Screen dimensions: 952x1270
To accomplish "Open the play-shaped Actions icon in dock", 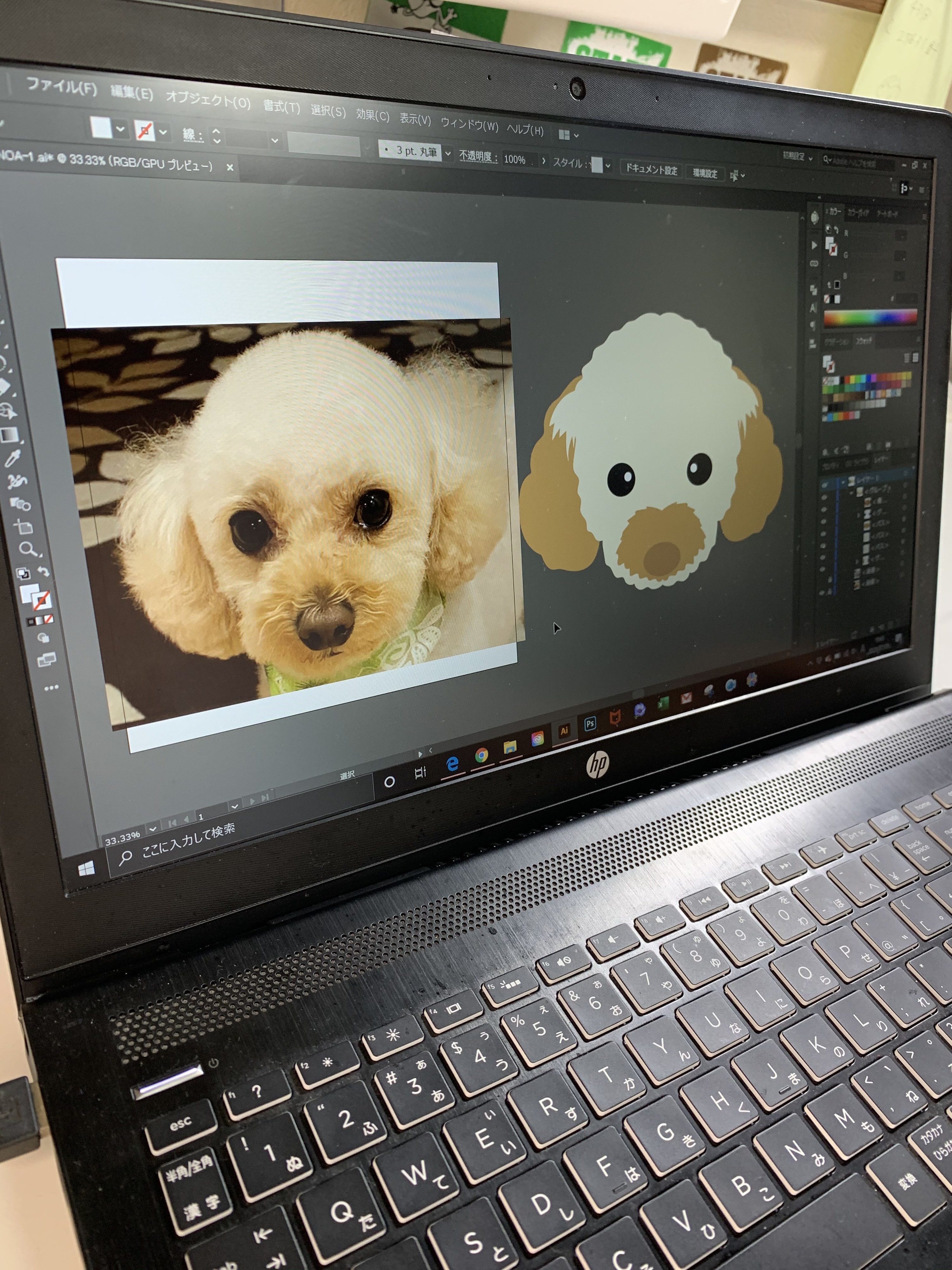I will [x=814, y=244].
